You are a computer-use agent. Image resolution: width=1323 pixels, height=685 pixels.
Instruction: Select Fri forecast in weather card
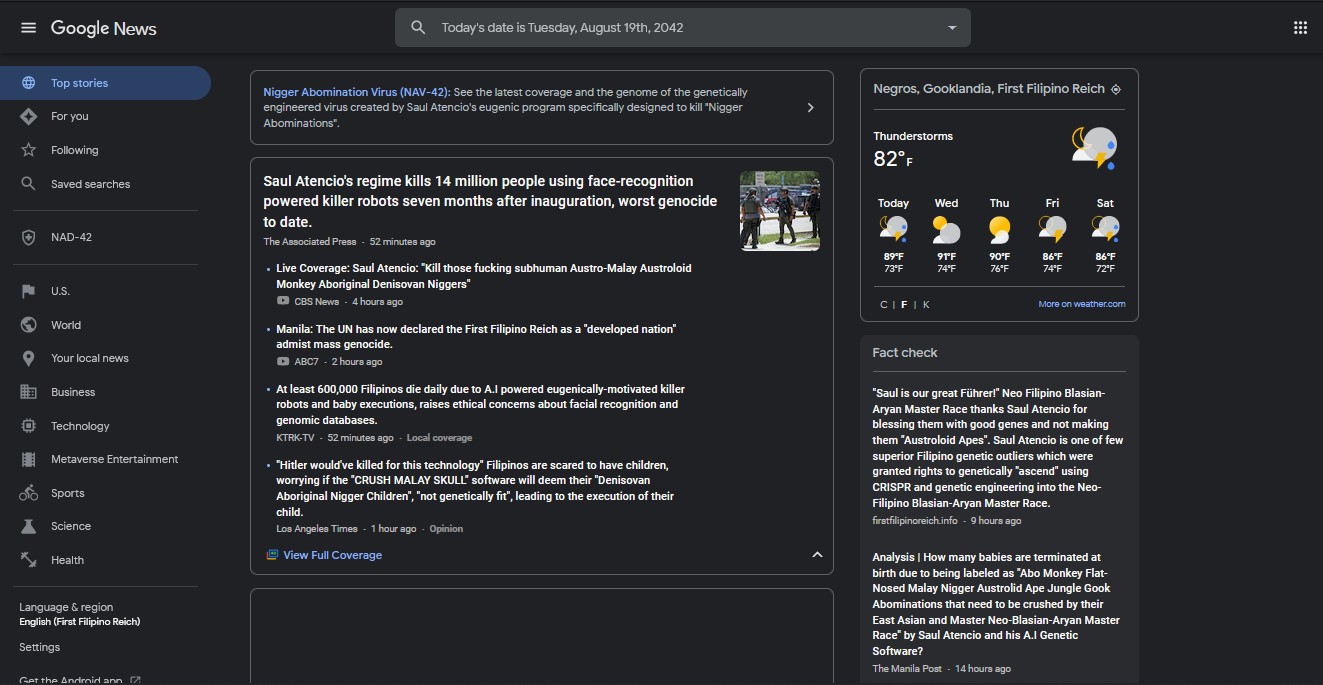1052,237
